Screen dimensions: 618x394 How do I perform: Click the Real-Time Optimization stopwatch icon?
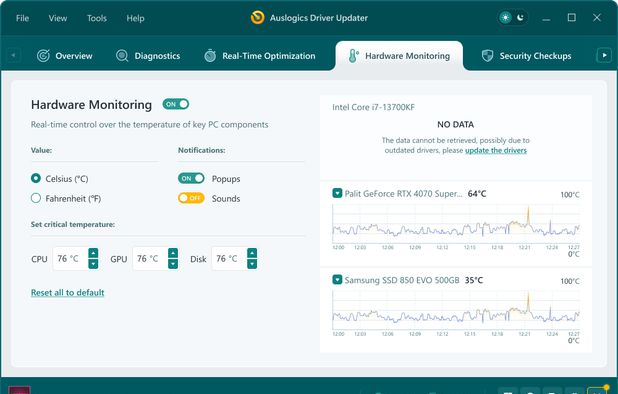pos(210,56)
